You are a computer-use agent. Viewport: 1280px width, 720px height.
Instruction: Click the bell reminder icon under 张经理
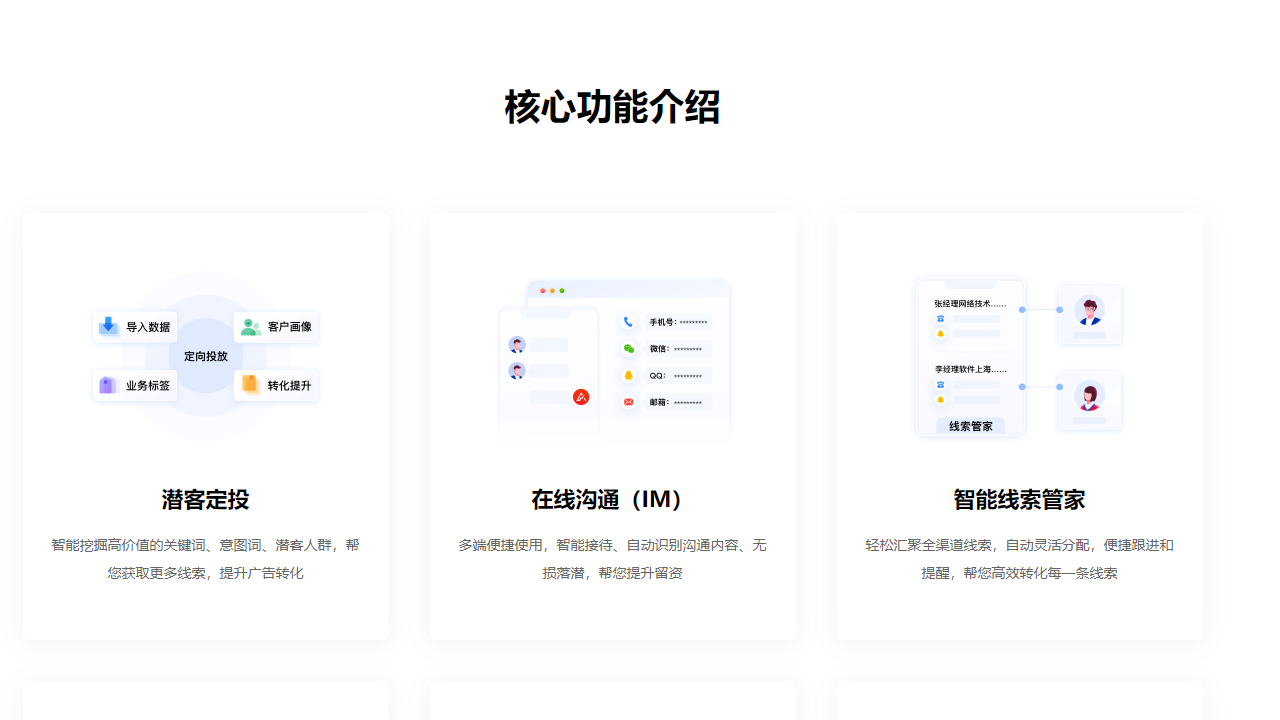pos(940,333)
